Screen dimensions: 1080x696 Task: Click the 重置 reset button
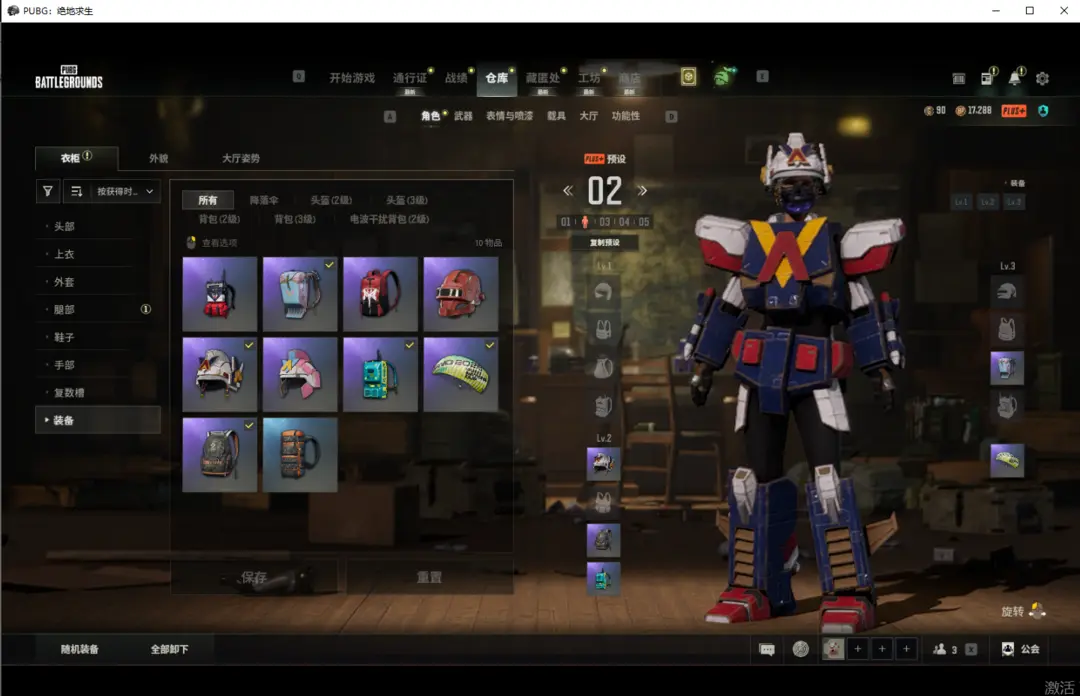click(x=429, y=577)
